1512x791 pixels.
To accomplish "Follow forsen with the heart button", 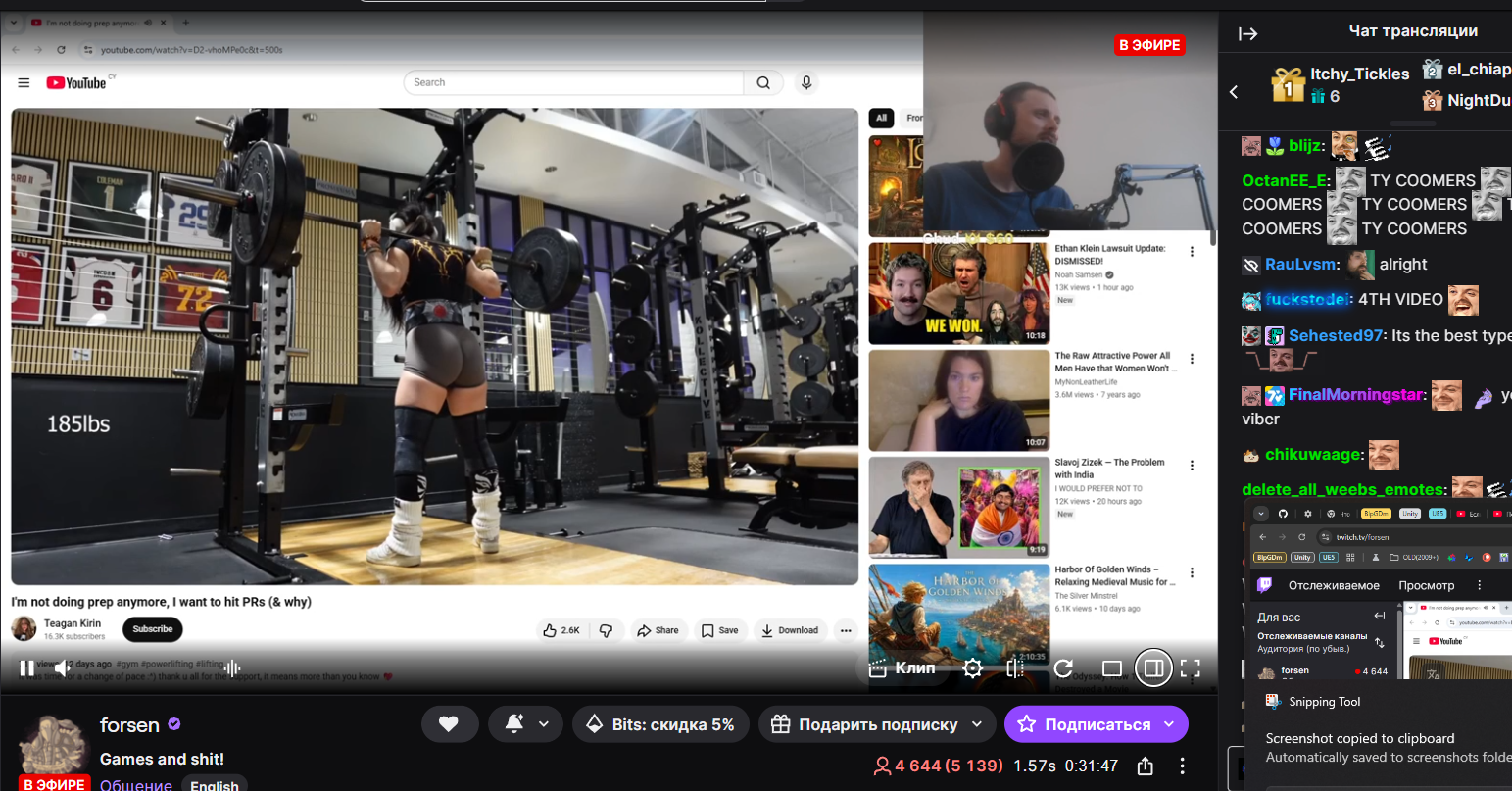I will pos(449,724).
